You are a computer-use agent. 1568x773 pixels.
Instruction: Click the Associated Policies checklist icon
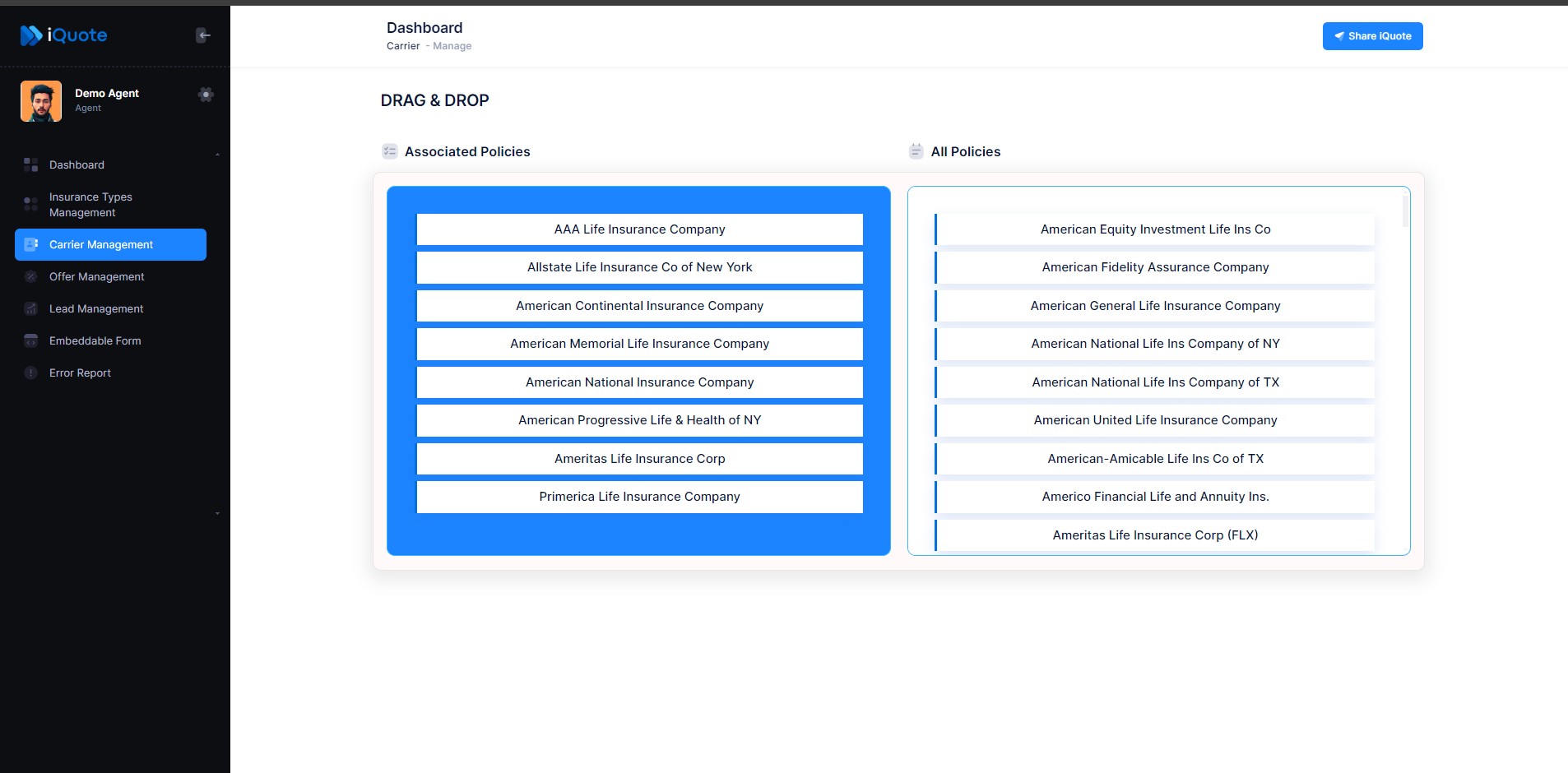coord(390,151)
